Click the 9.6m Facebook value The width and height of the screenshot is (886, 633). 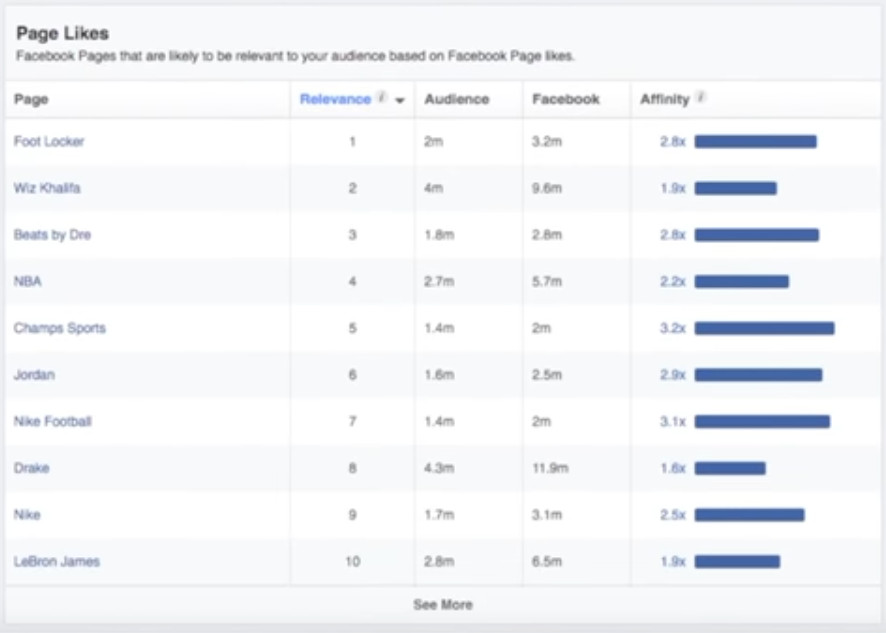point(546,188)
